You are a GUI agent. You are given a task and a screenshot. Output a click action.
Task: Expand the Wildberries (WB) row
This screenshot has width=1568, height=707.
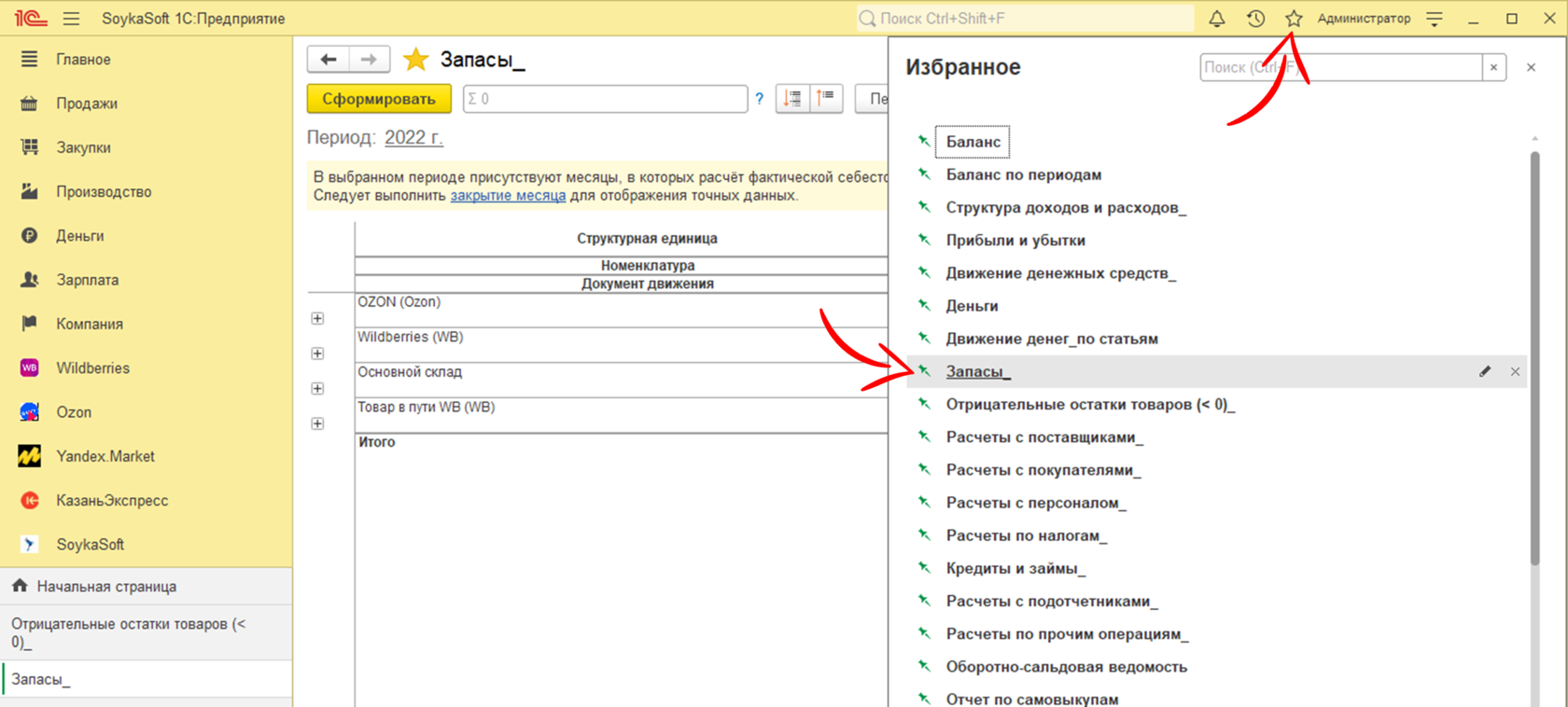317,353
